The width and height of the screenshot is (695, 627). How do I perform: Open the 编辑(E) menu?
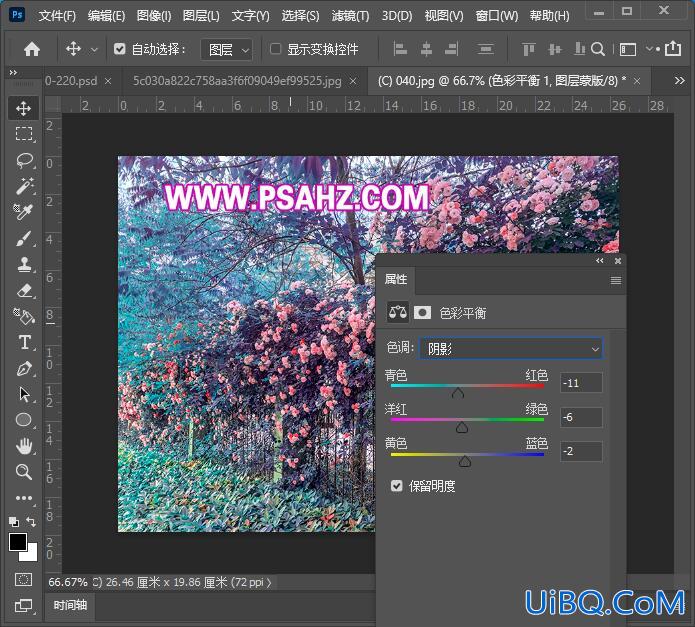pyautogui.click(x=106, y=16)
